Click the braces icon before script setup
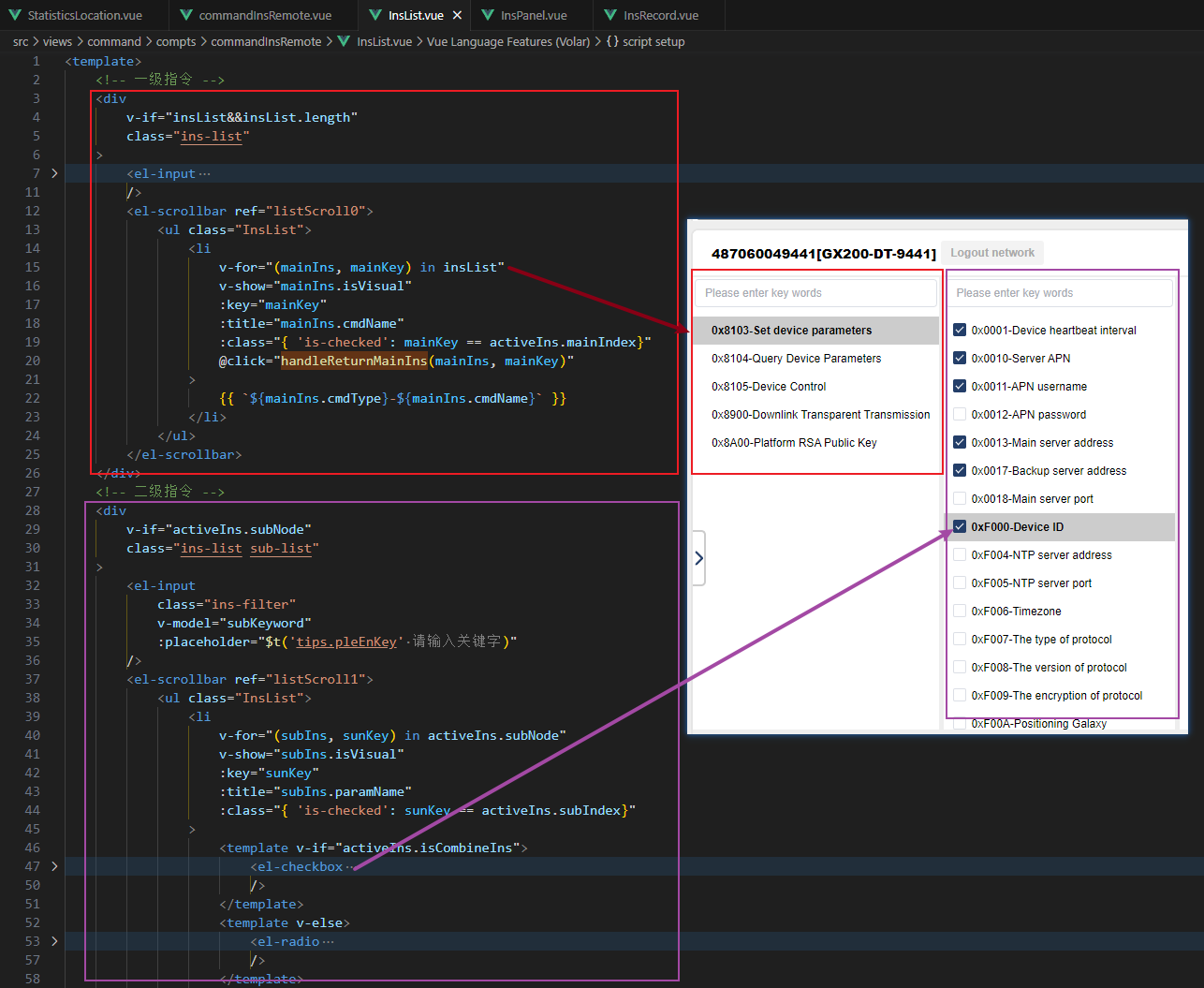The height and width of the screenshot is (988, 1204). (612, 41)
